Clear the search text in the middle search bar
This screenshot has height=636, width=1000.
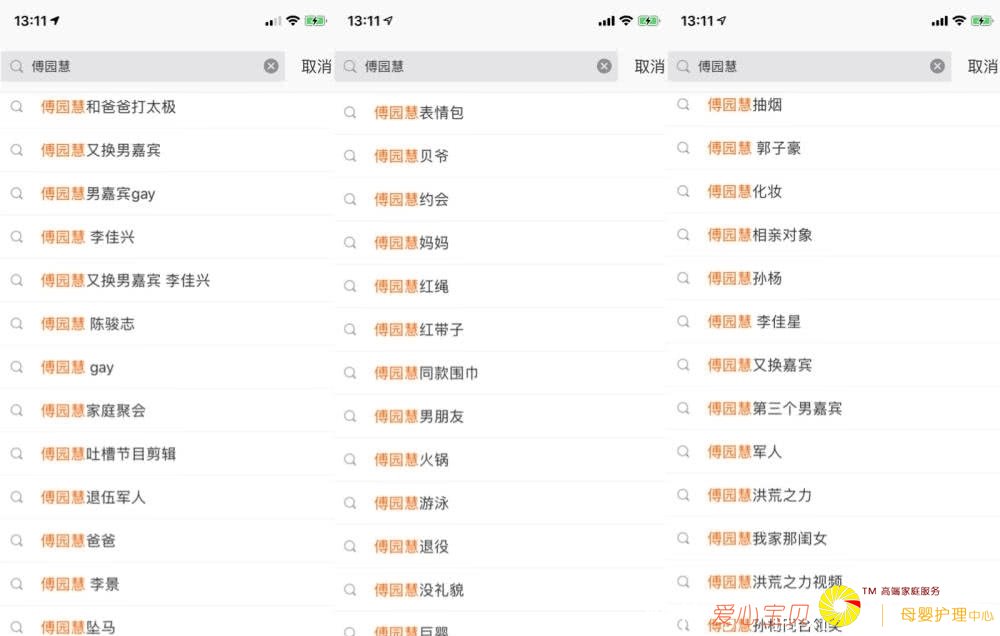coord(604,66)
